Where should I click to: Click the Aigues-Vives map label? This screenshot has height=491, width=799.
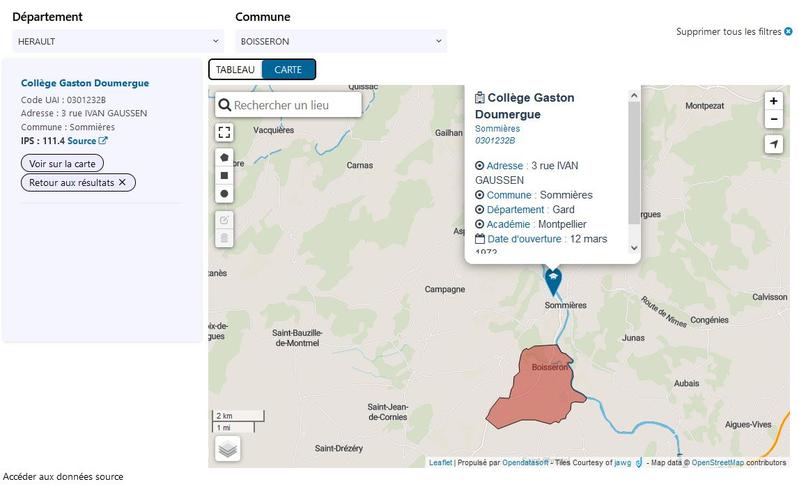pos(748,424)
